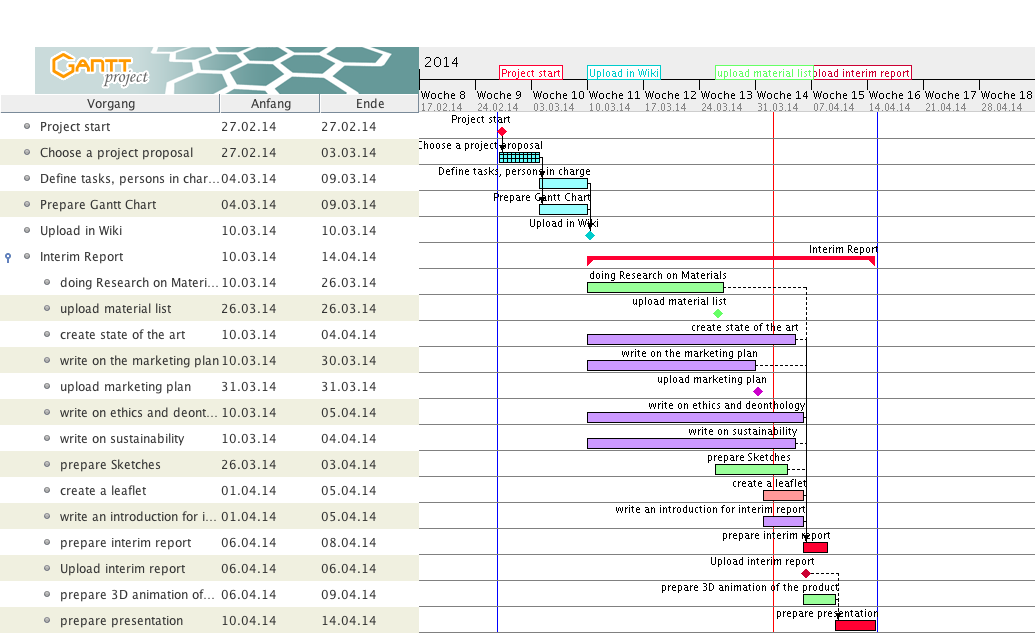
Task: Select the green upload material list diamond
Action: click(x=718, y=314)
